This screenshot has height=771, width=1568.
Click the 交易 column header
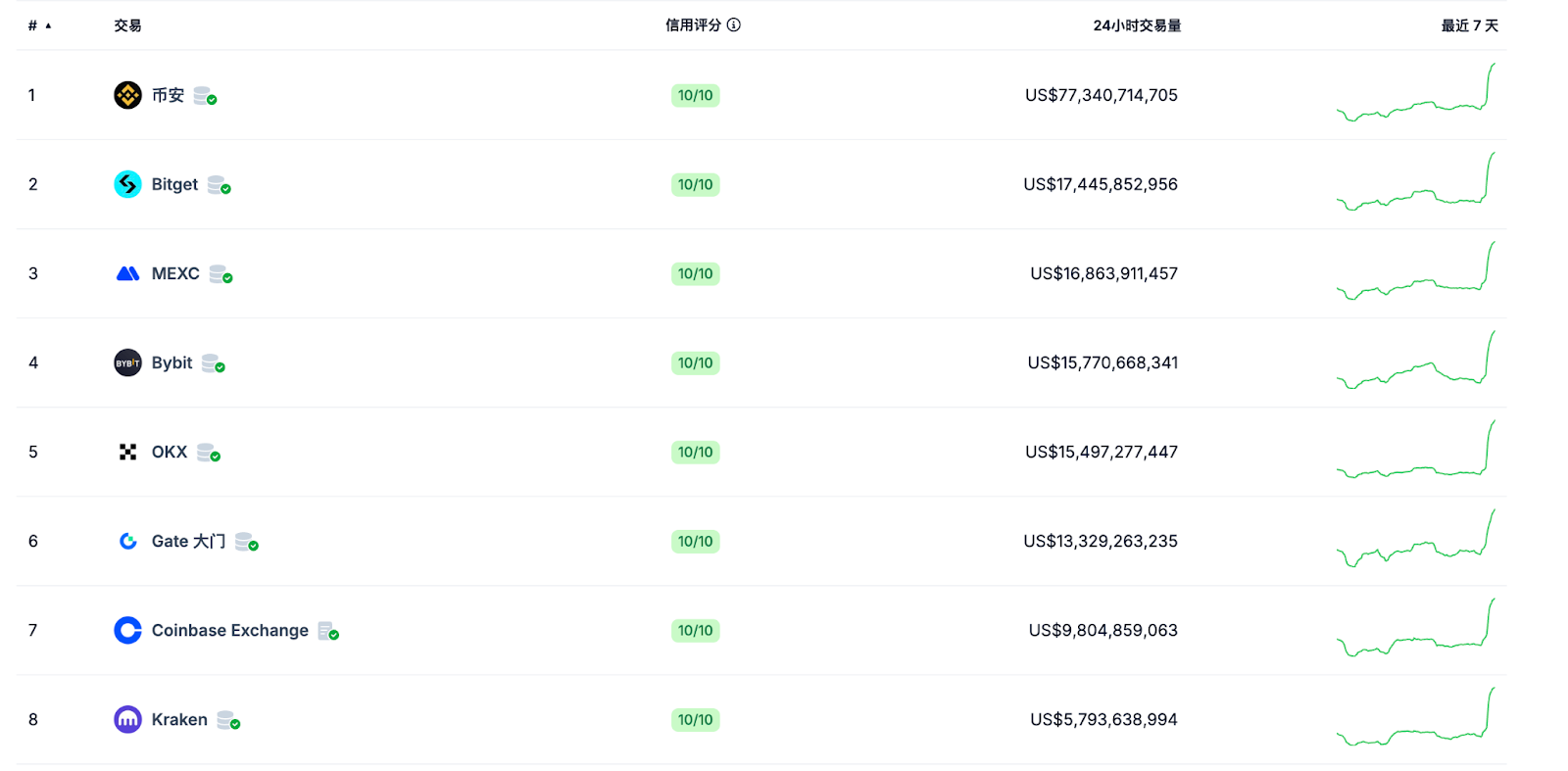pos(127,25)
